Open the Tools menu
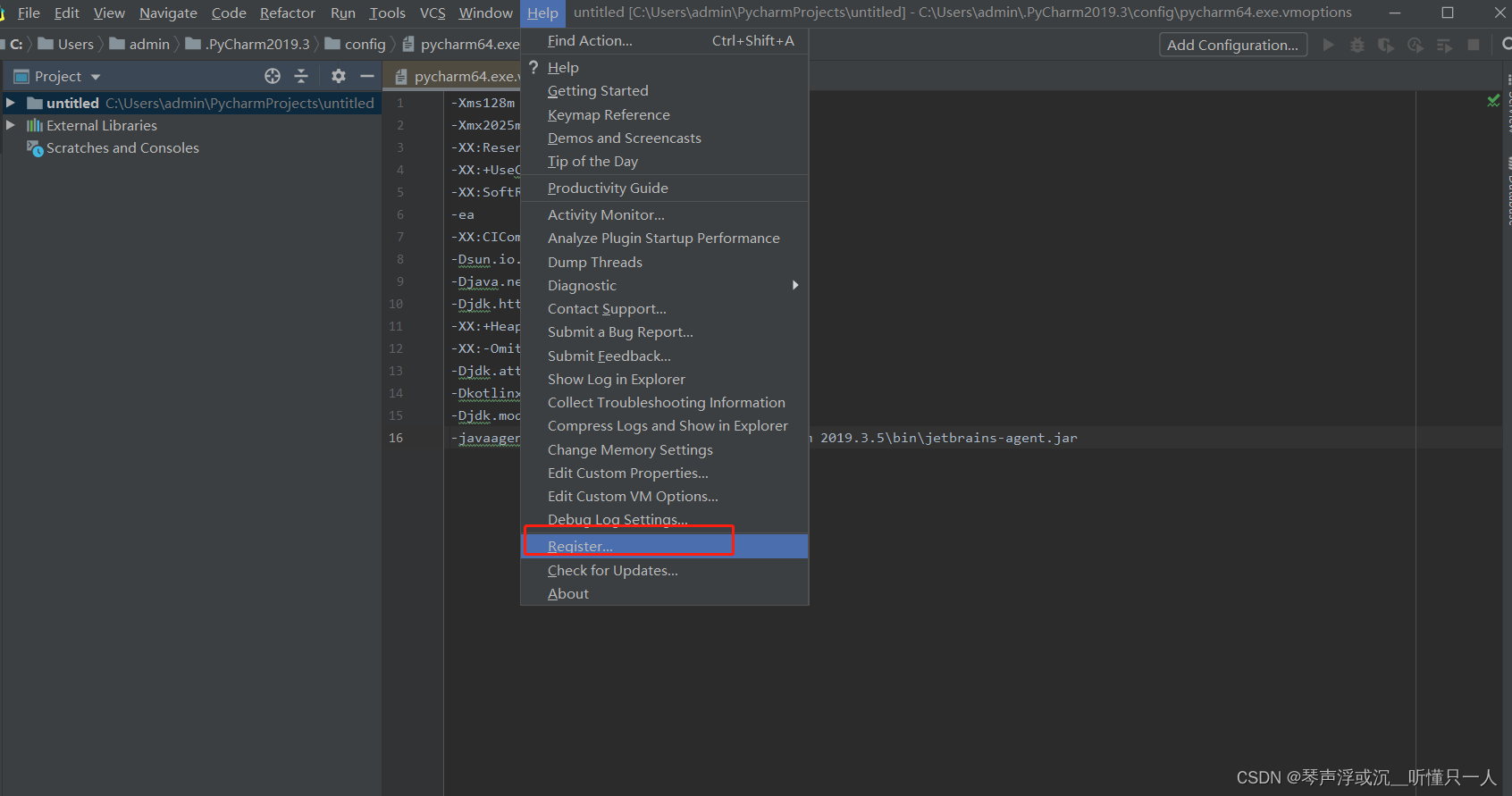1512x796 pixels. pos(387,13)
